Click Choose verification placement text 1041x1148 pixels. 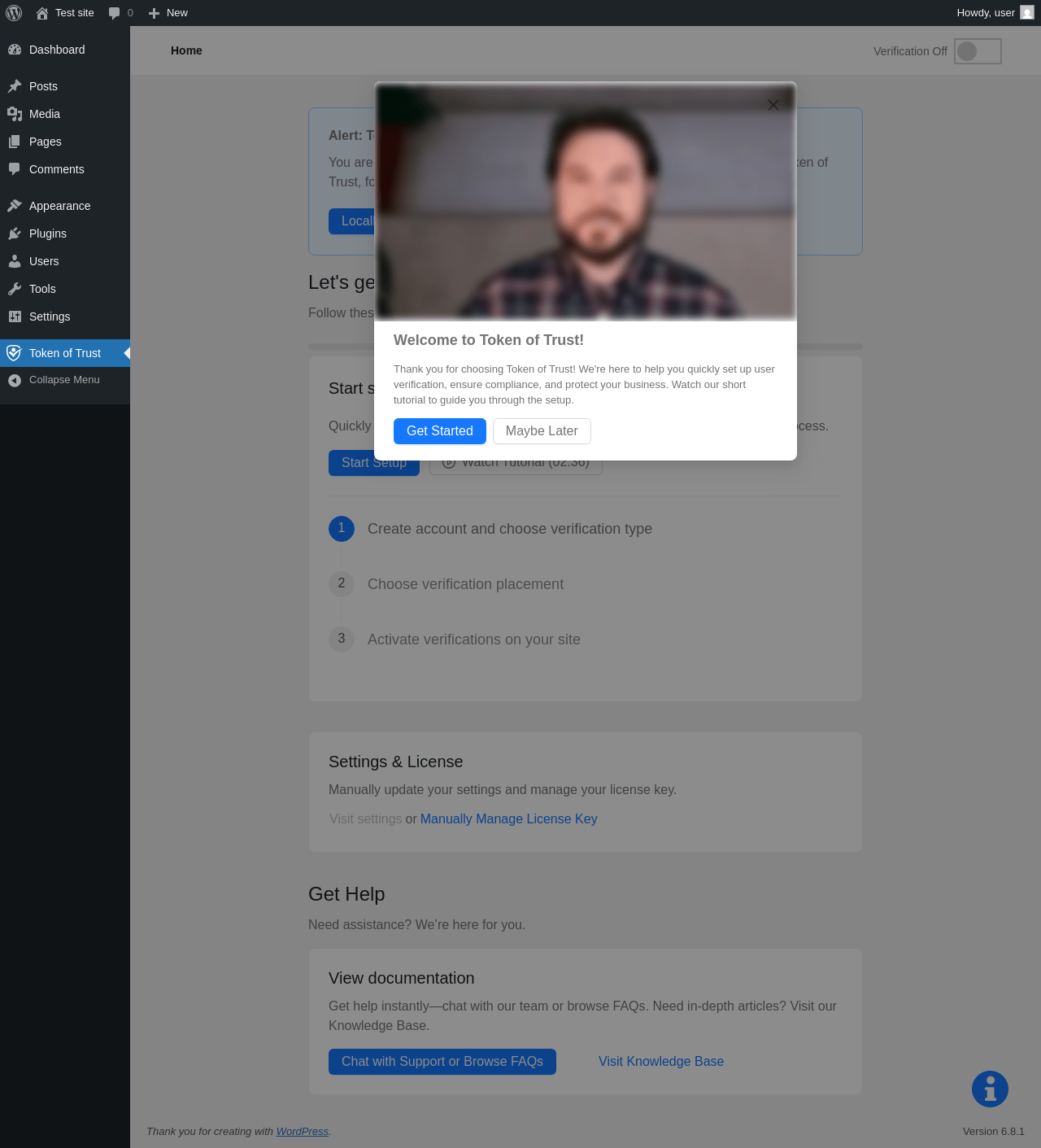click(x=465, y=584)
